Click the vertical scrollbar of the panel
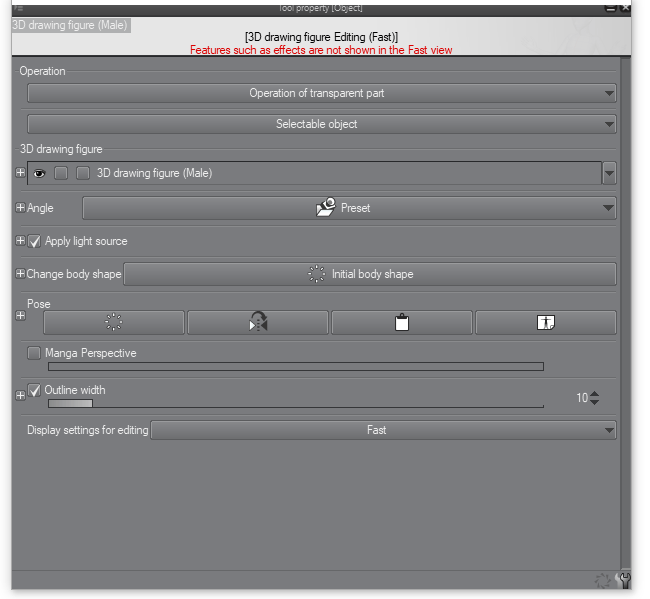The width and height of the screenshot is (650, 599). [x=626, y=313]
